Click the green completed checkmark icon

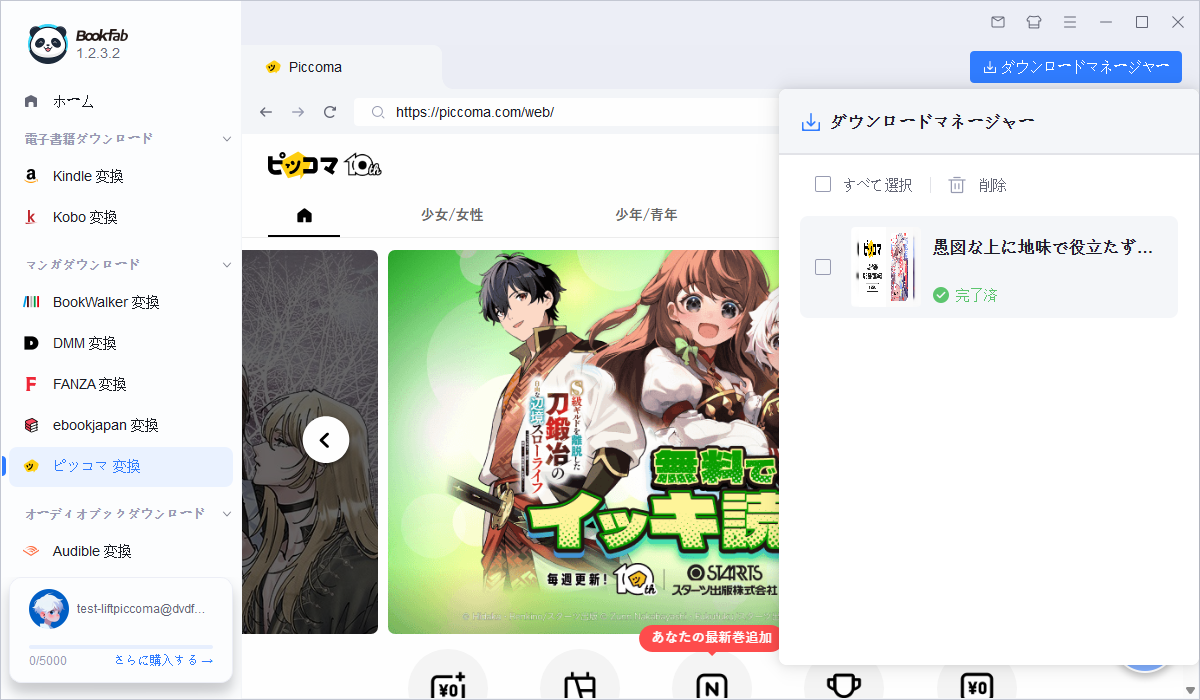(940, 295)
